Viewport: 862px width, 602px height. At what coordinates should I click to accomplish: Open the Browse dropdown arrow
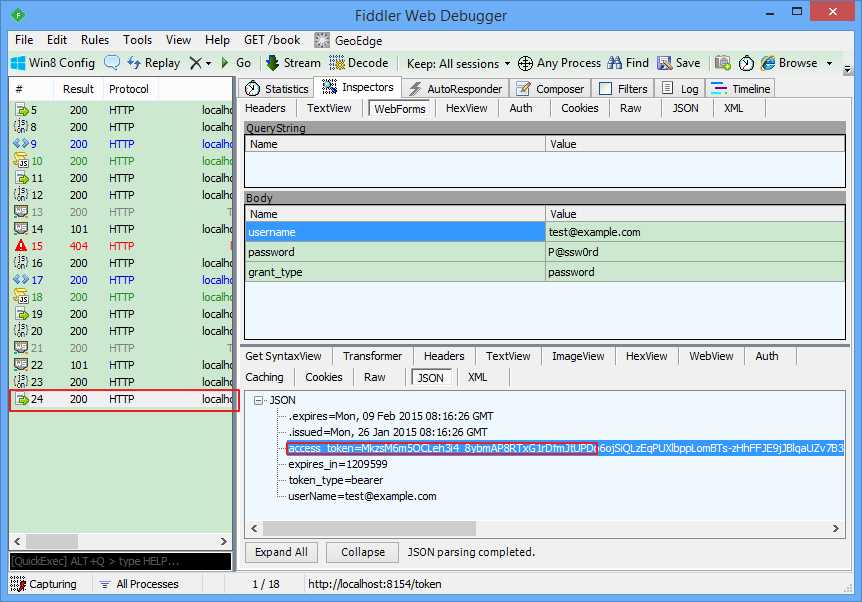point(830,64)
